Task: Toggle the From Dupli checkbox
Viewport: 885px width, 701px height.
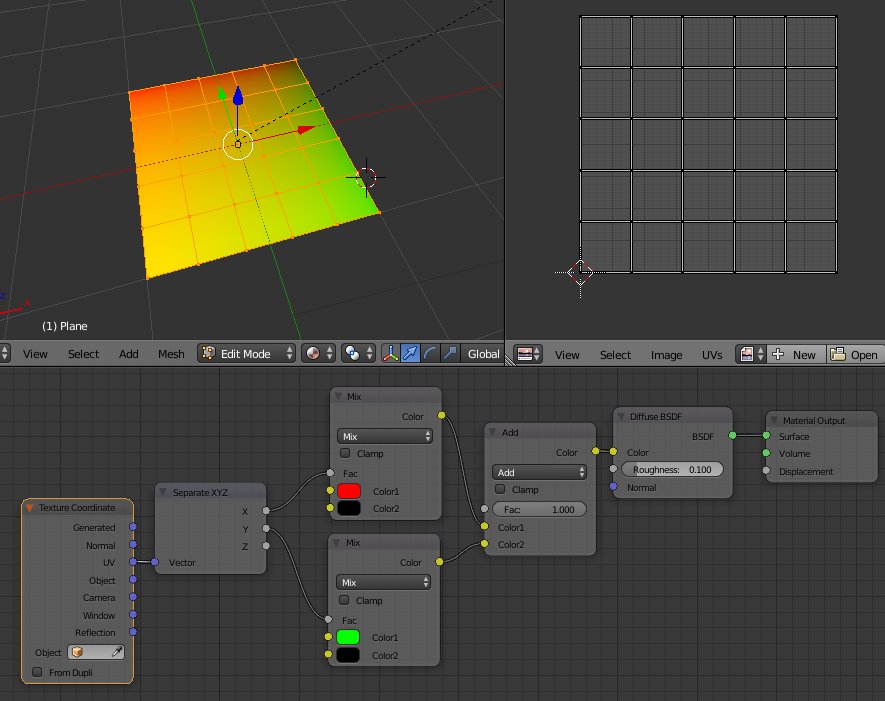Action: [38, 672]
